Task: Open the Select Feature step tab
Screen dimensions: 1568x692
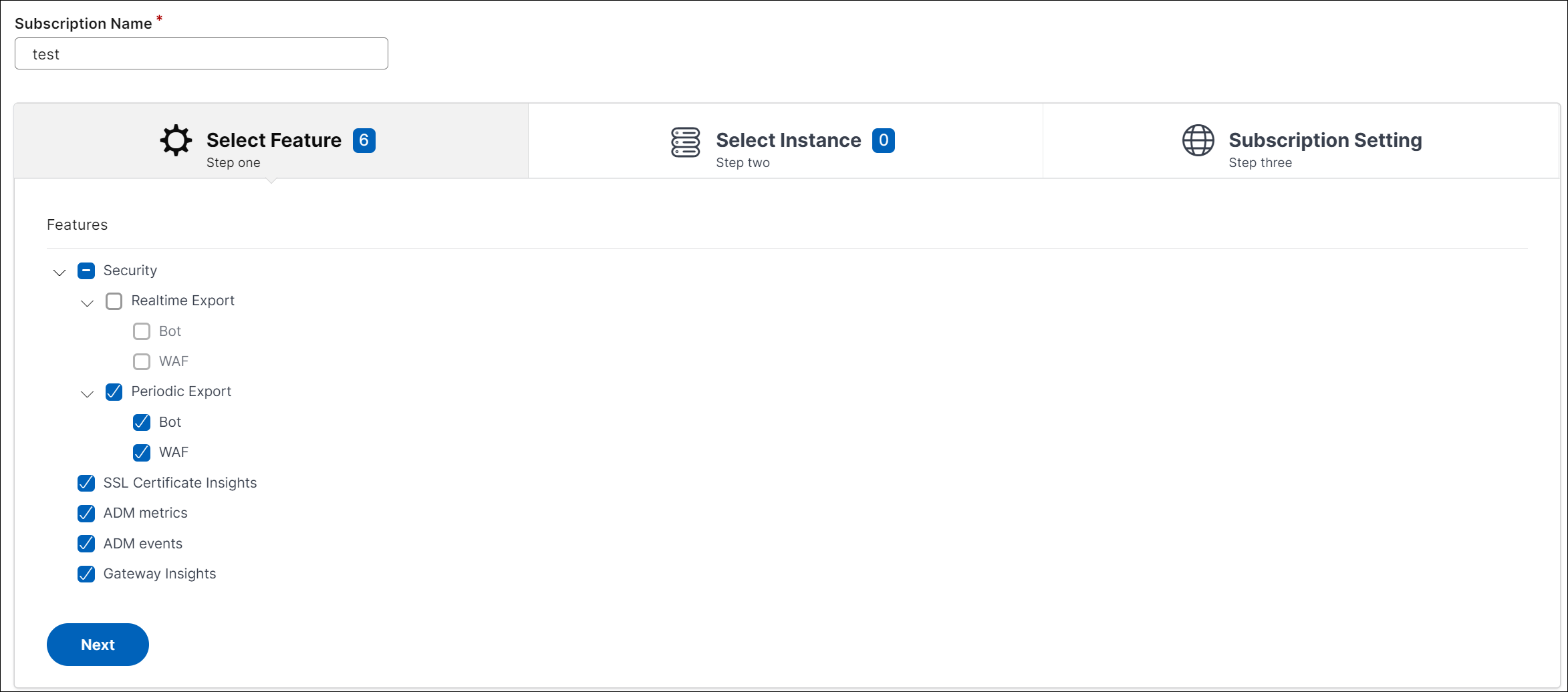Action: coord(271,141)
